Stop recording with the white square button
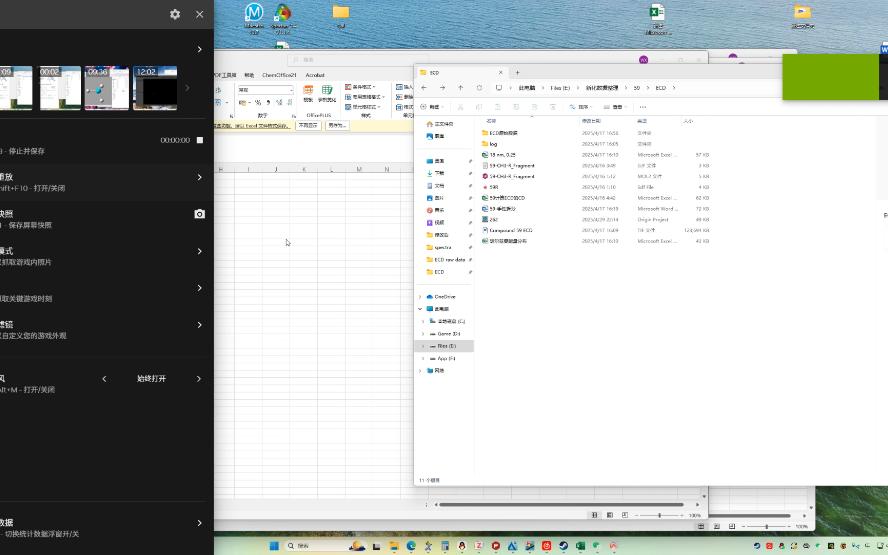This screenshot has width=888, height=555. [200, 140]
